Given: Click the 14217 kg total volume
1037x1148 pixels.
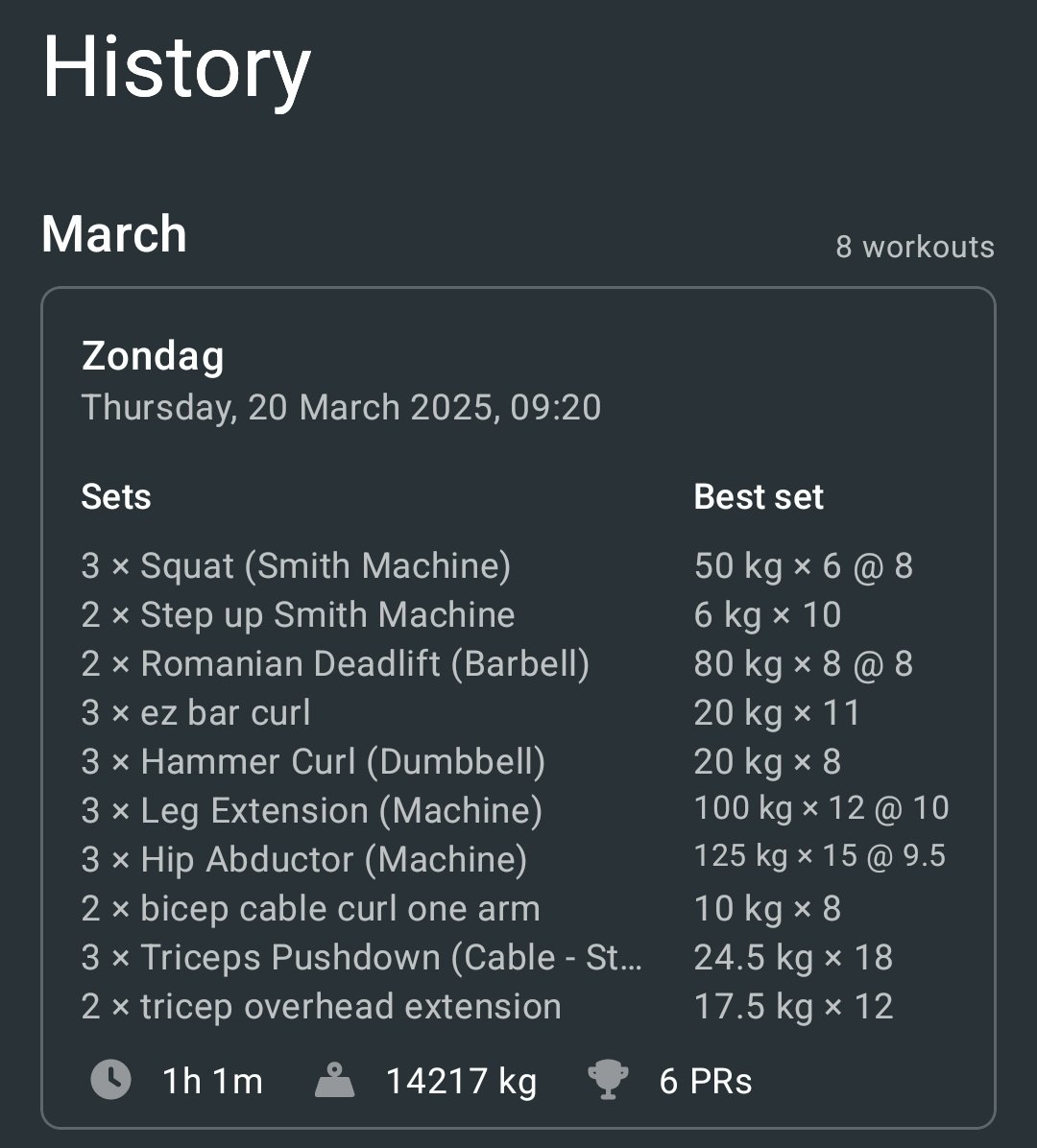Looking at the screenshot, I should tap(461, 1082).
